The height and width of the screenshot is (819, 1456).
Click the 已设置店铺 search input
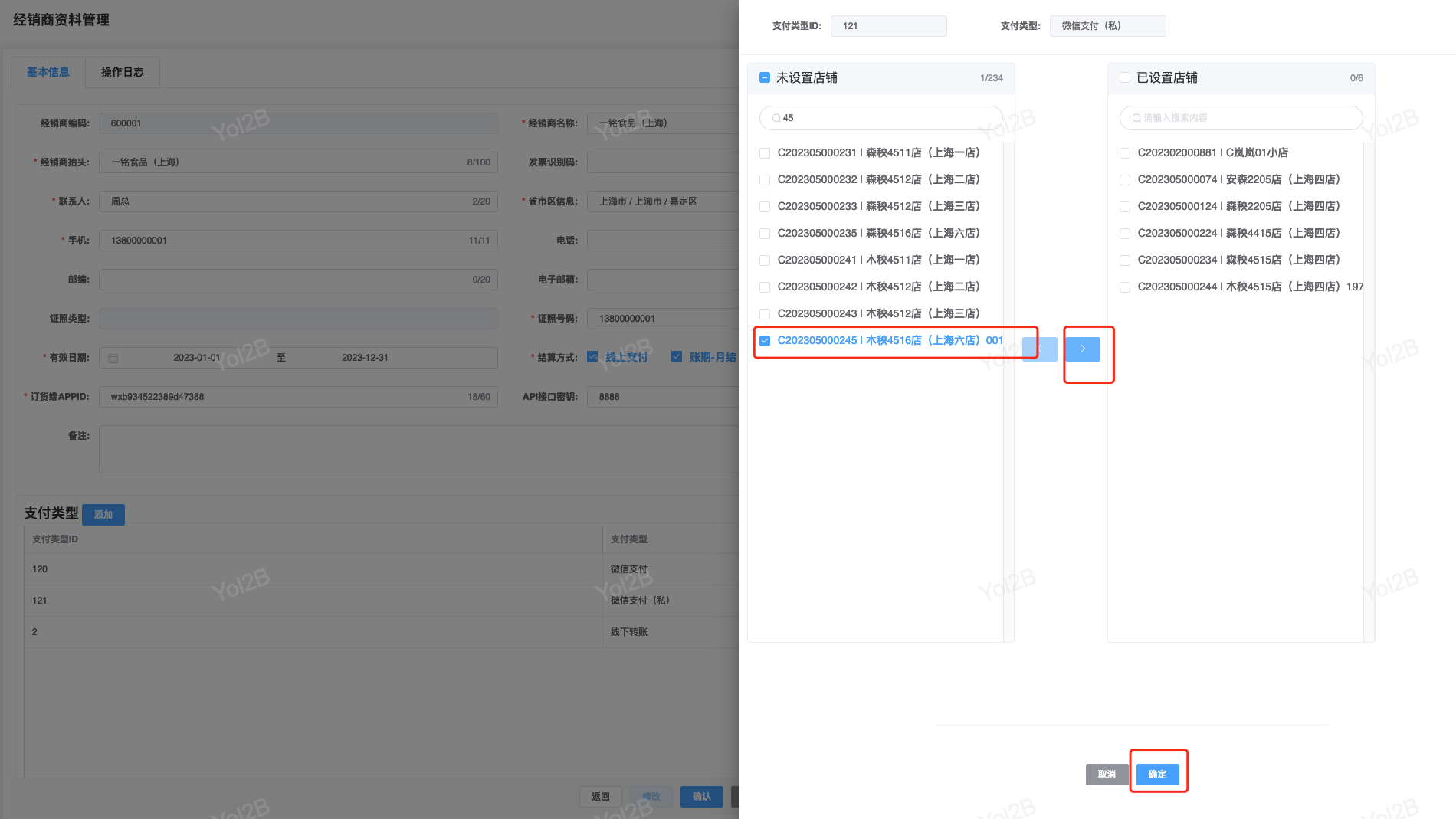click(1241, 118)
